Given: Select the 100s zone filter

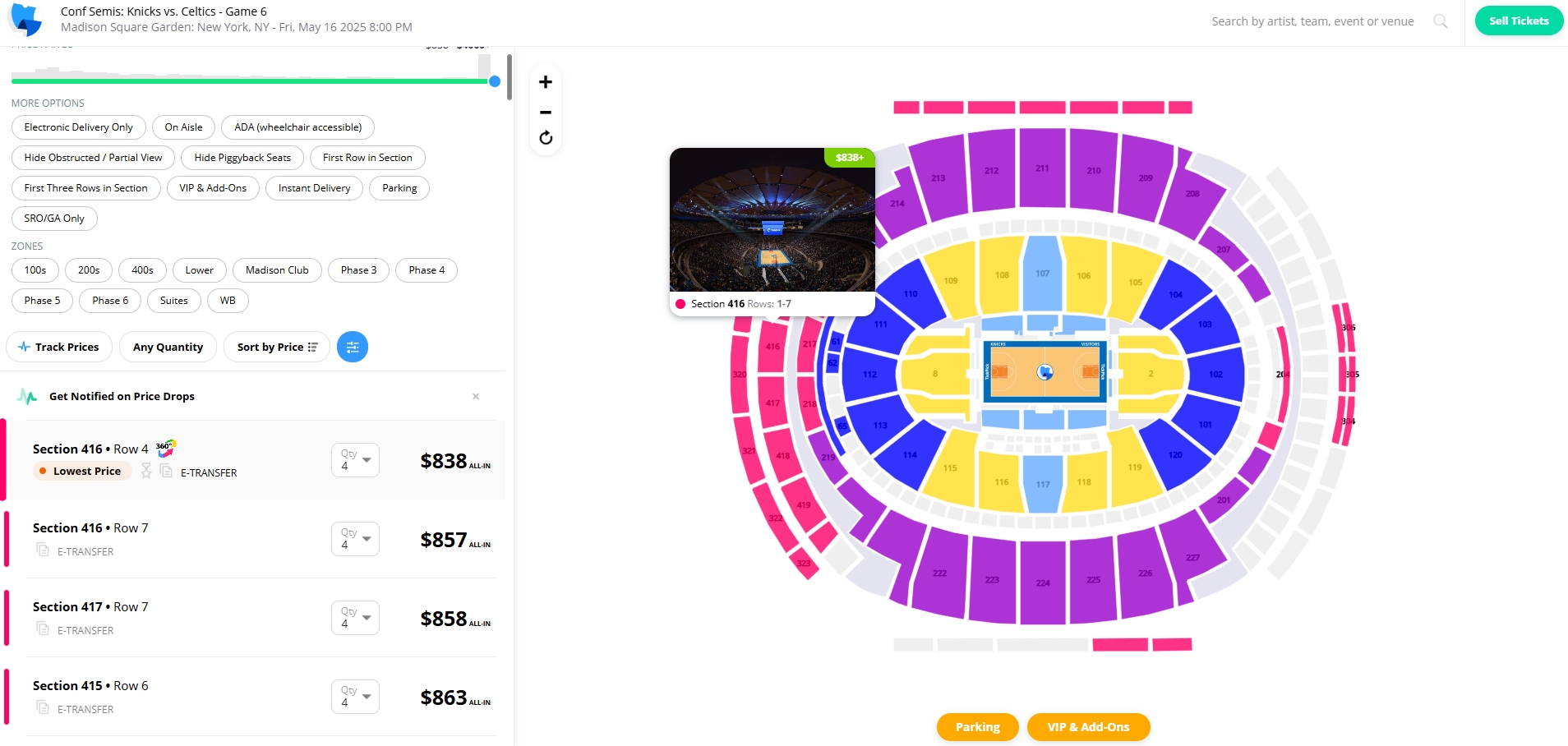Looking at the screenshot, I should tap(35, 270).
